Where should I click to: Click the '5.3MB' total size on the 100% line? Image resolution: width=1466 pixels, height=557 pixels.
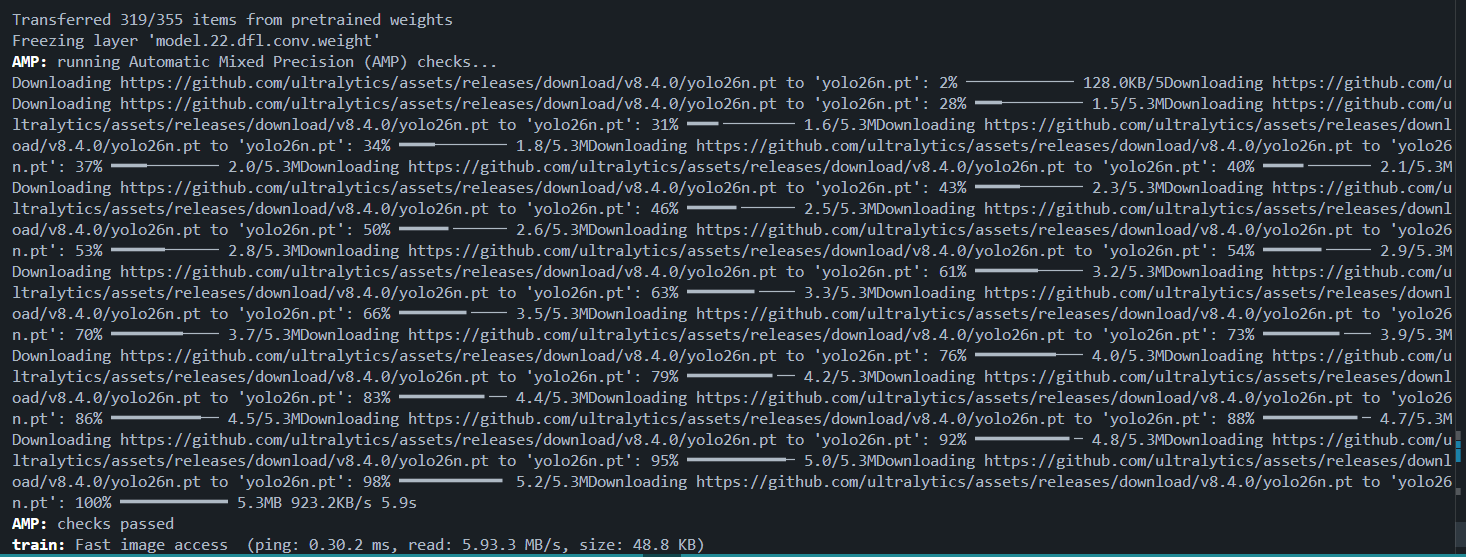click(258, 503)
